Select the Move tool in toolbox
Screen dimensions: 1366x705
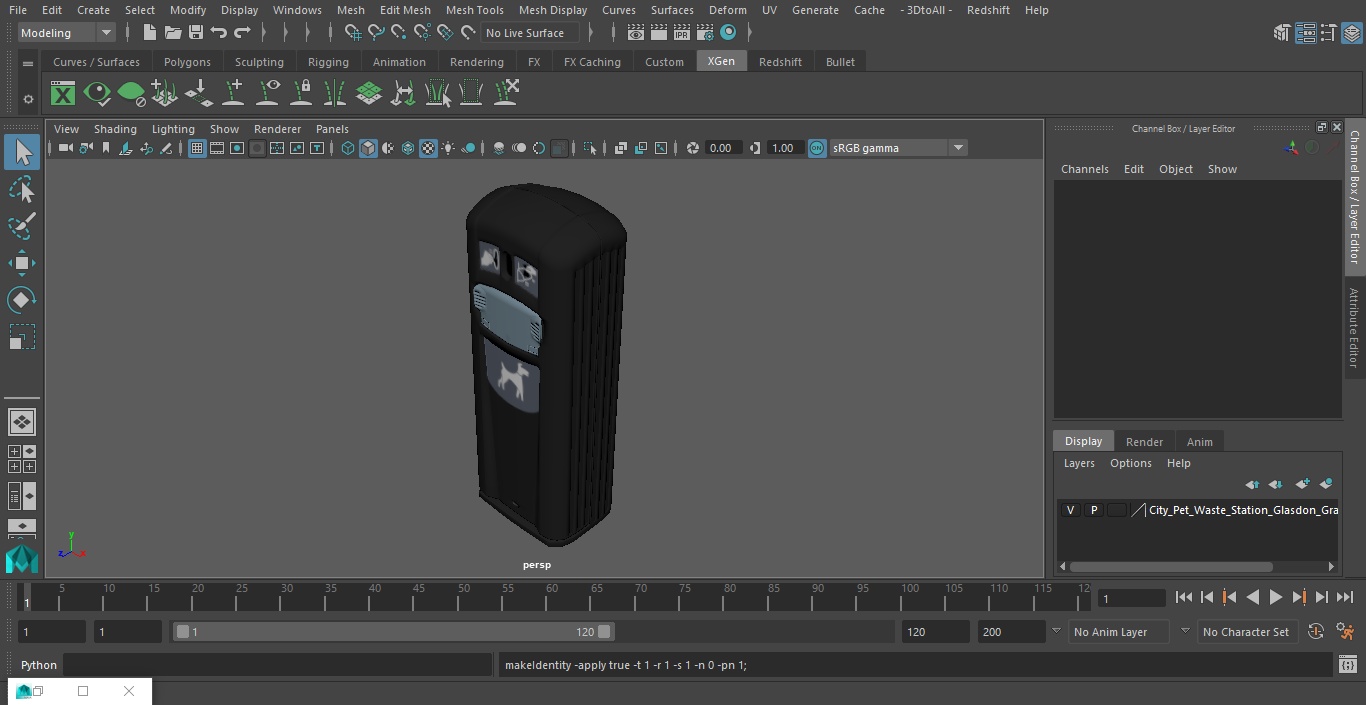[x=22, y=263]
